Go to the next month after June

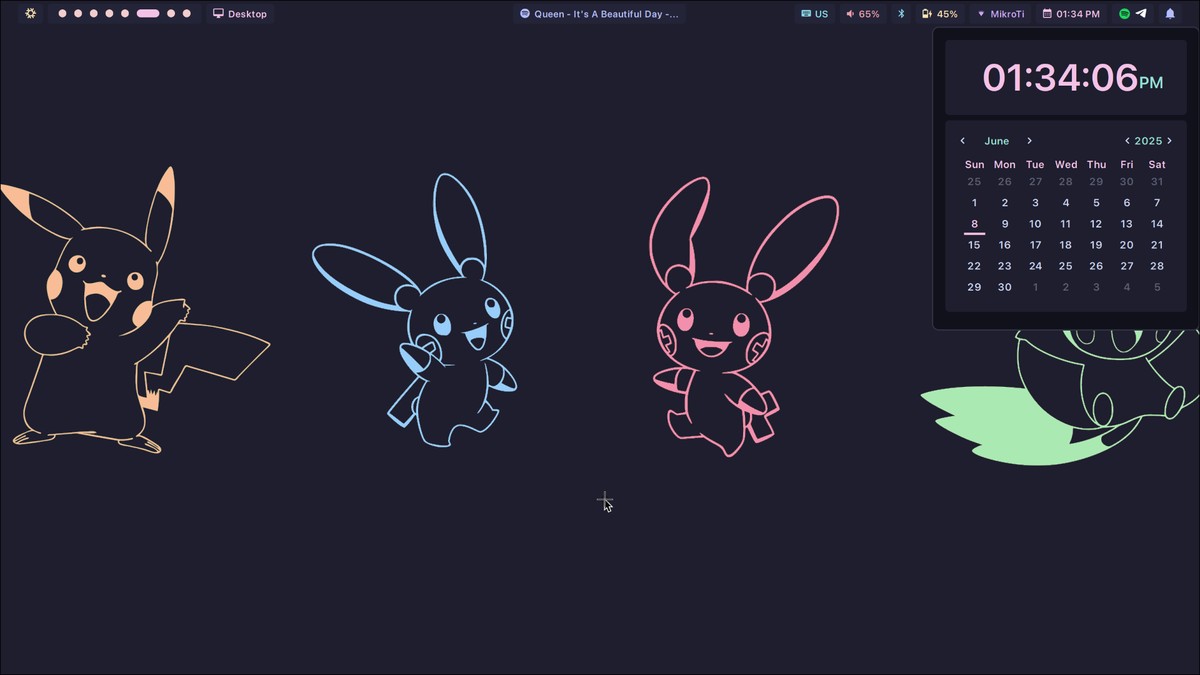[1029, 141]
